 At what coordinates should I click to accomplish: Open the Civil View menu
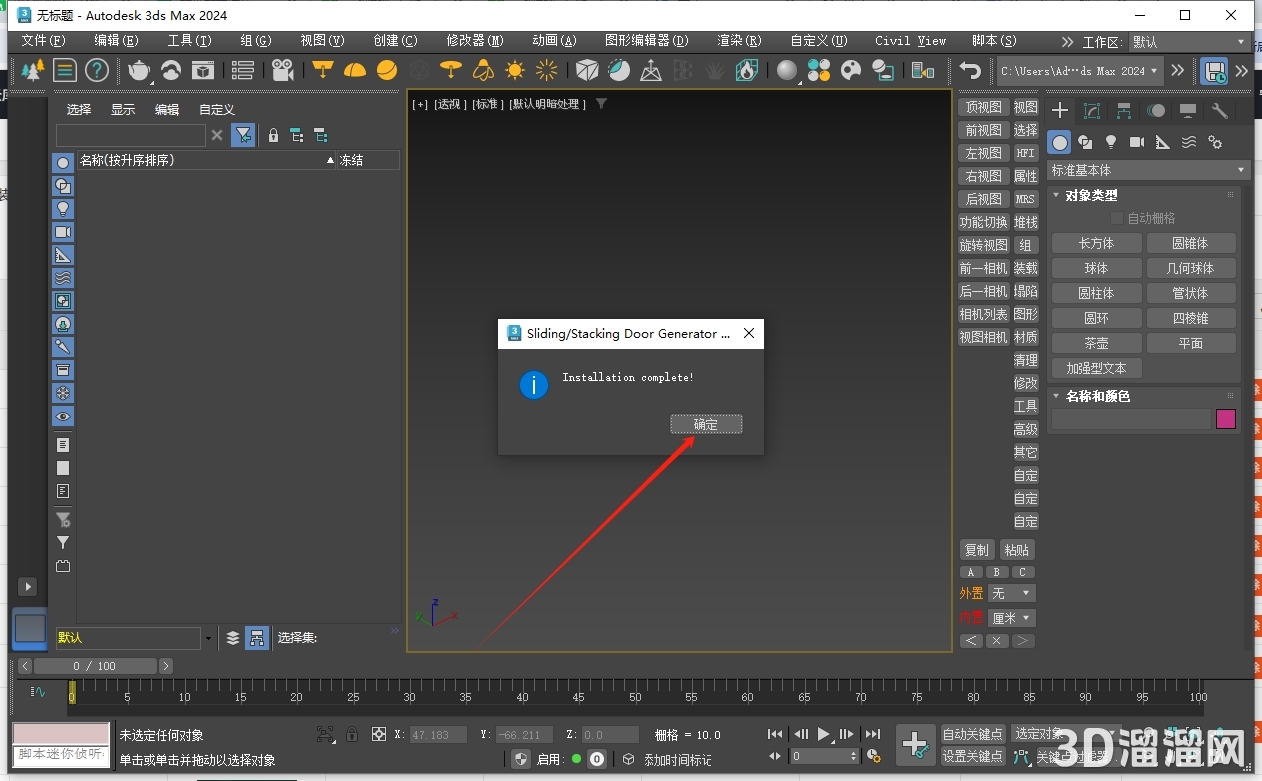[908, 41]
